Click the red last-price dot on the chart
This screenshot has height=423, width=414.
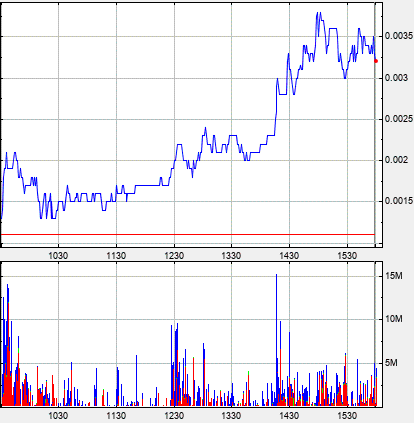[376, 61]
